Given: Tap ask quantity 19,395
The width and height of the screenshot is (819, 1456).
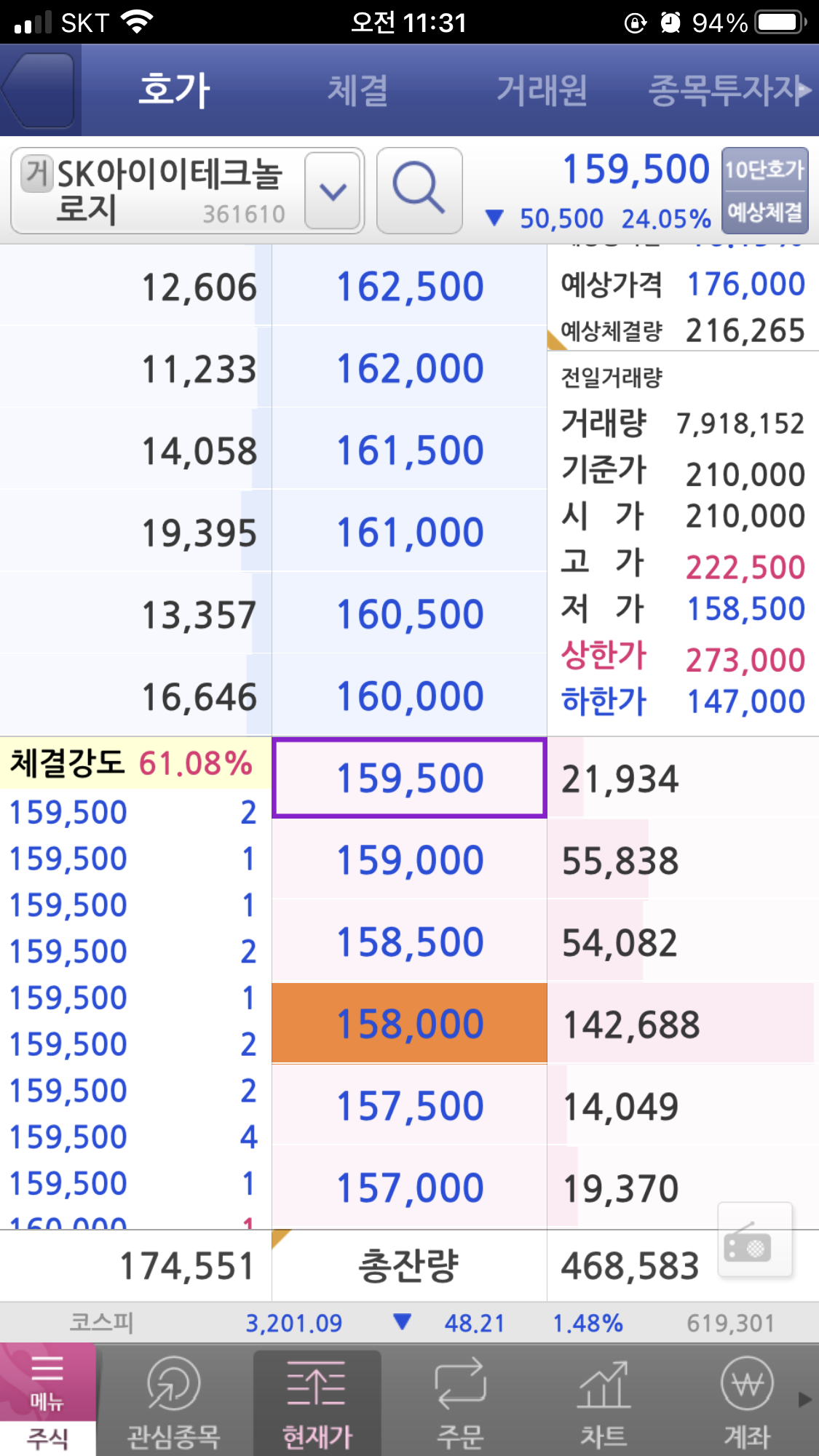Looking at the screenshot, I should [x=199, y=533].
